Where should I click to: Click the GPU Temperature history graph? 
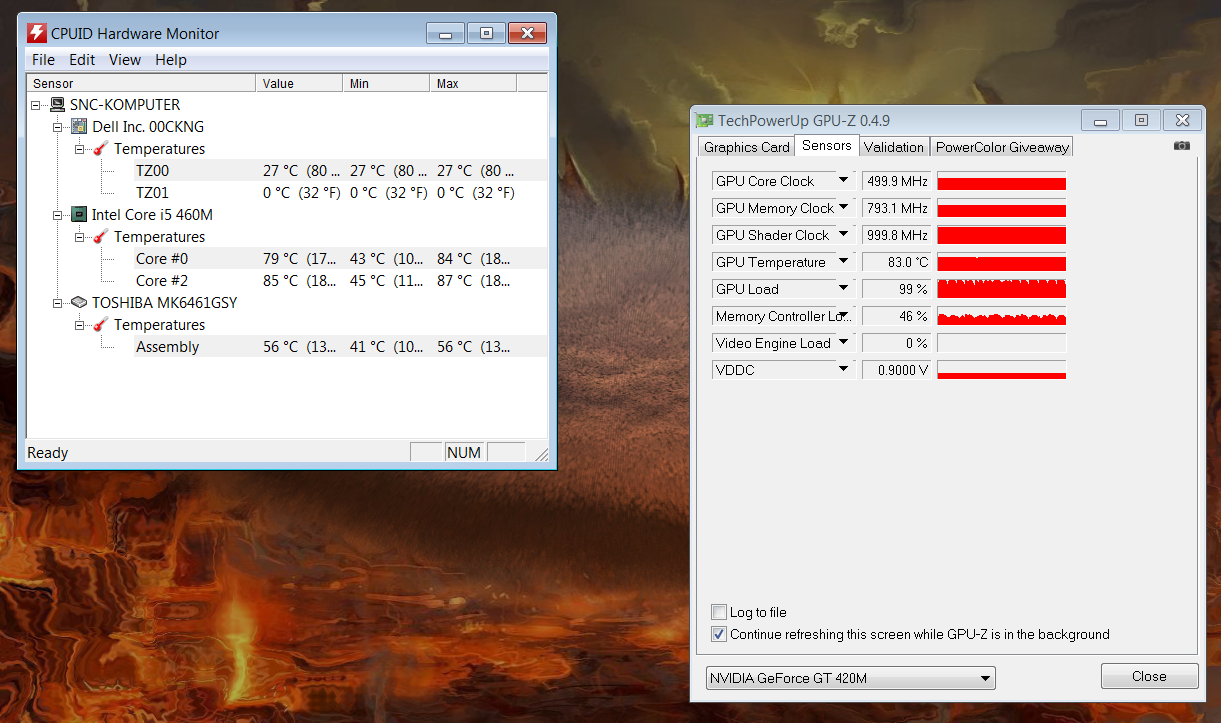point(1001,262)
